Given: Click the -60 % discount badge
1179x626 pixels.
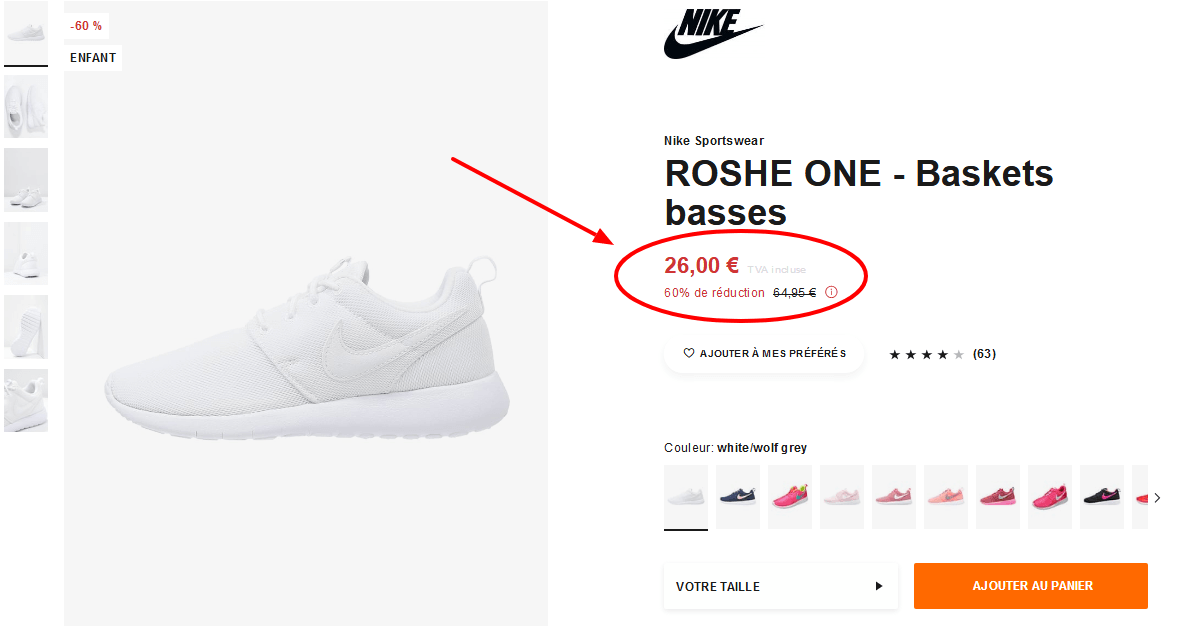Looking at the screenshot, I should [86, 25].
